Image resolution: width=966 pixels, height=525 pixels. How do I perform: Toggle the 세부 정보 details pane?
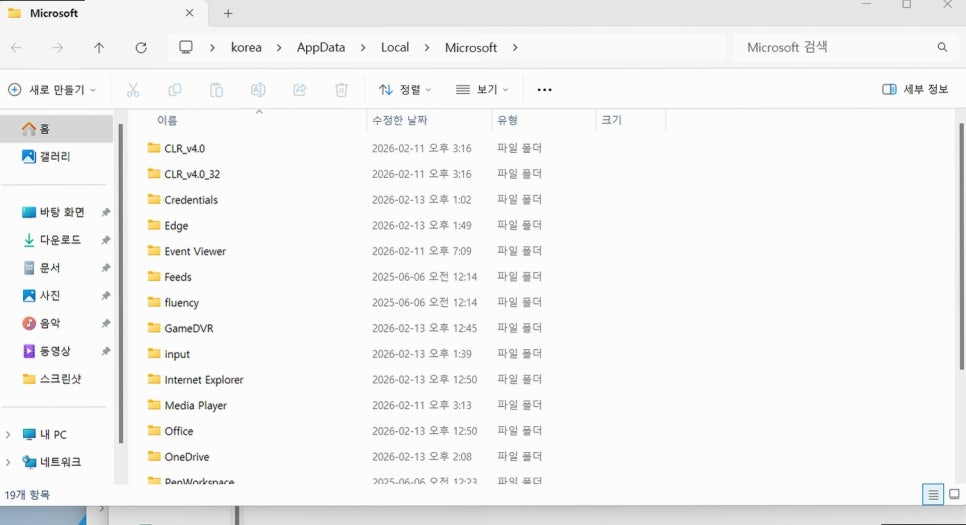click(x=915, y=90)
